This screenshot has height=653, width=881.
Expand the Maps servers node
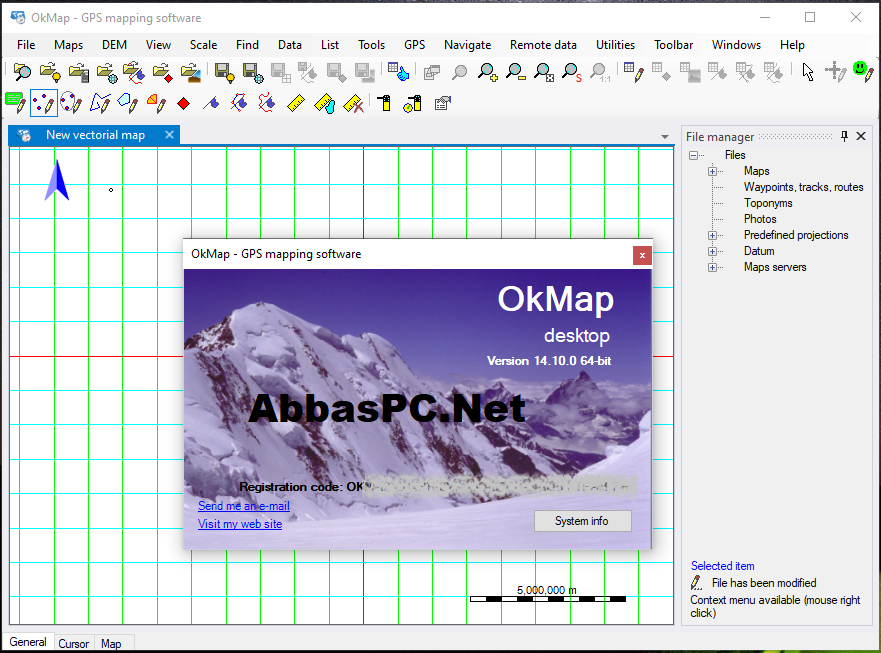pos(712,267)
